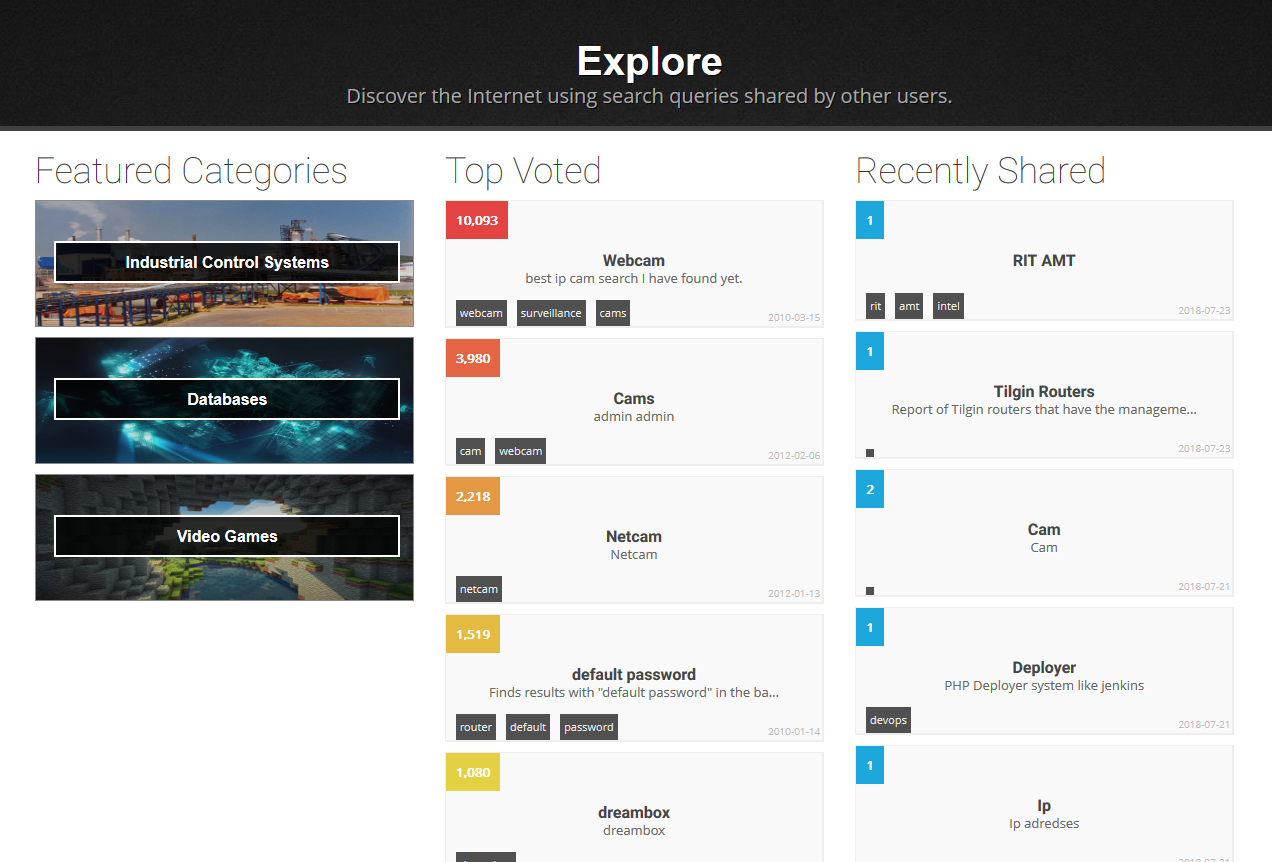Select the 'intel' tag
This screenshot has height=862, width=1272.
coord(948,306)
